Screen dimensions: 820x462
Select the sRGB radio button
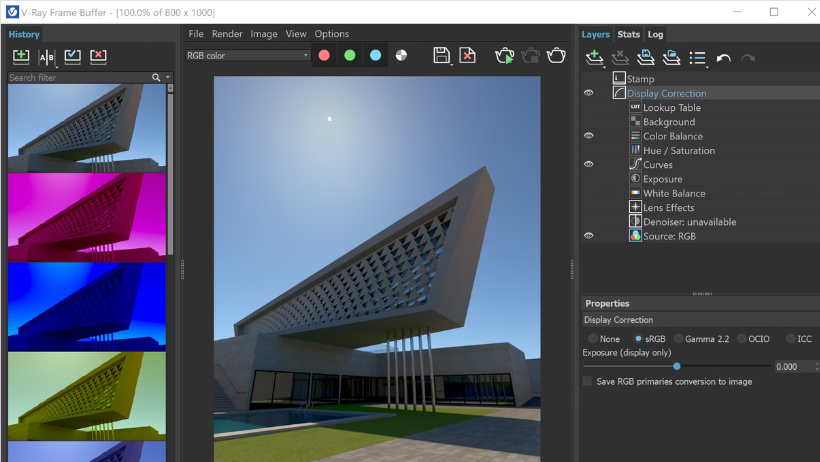(x=638, y=339)
